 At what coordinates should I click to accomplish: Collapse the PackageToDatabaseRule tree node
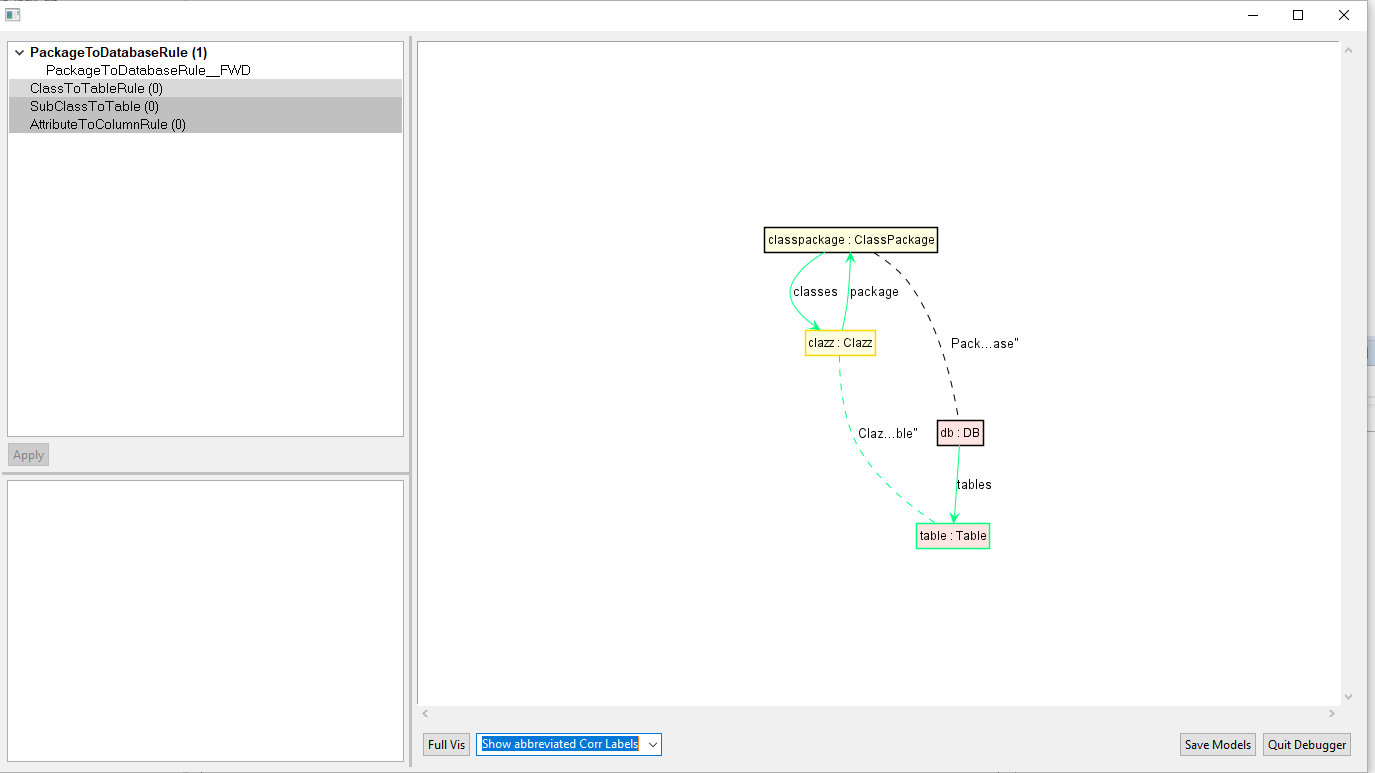point(17,52)
